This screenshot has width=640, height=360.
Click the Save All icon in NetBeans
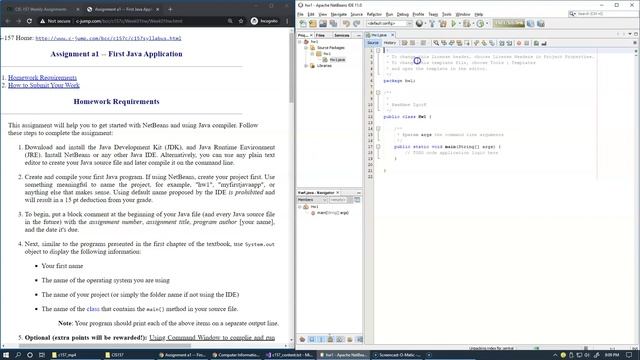point(333,24)
